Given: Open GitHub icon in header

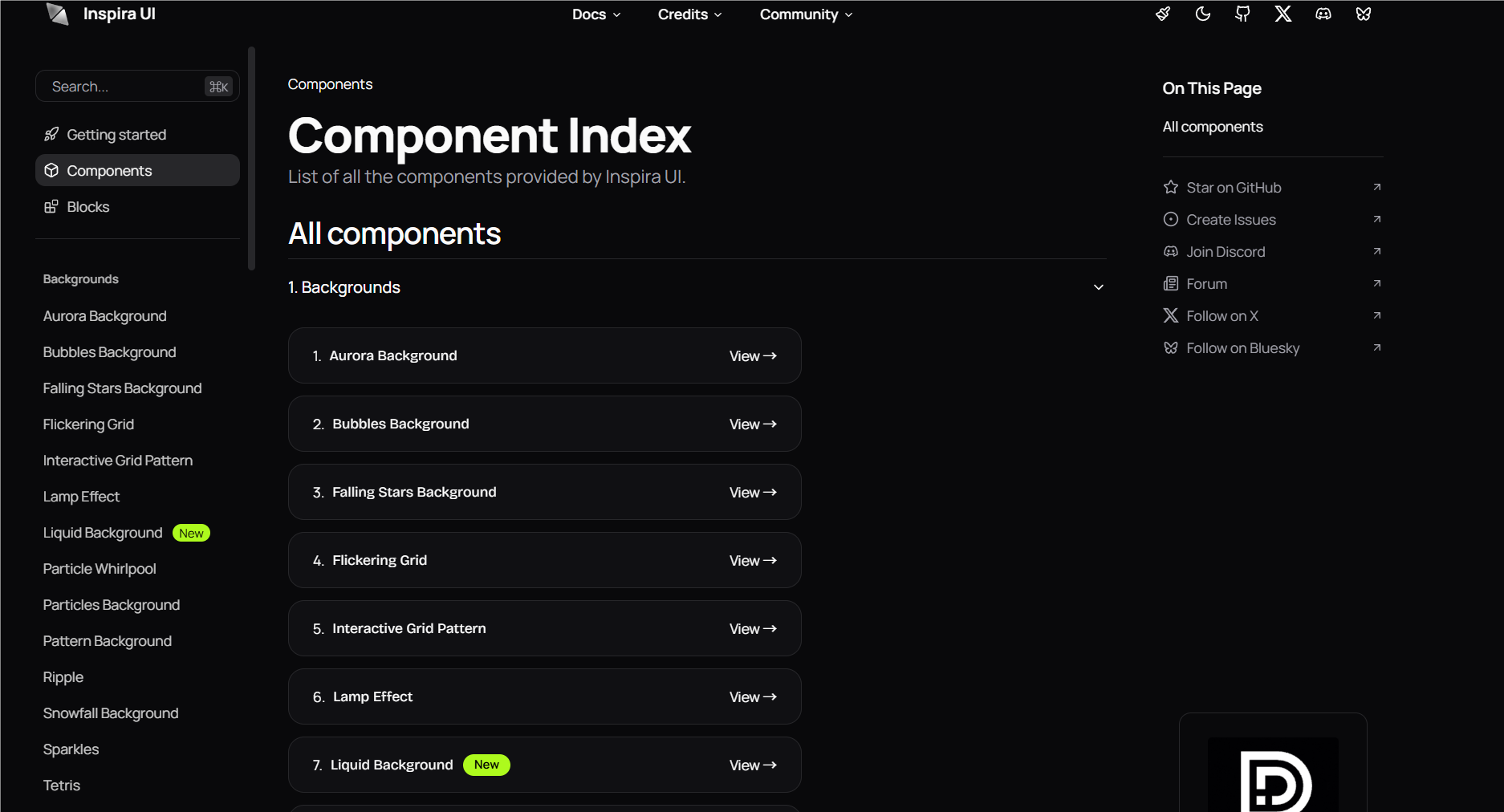Looking at the screenshot, I should 1243,14.
